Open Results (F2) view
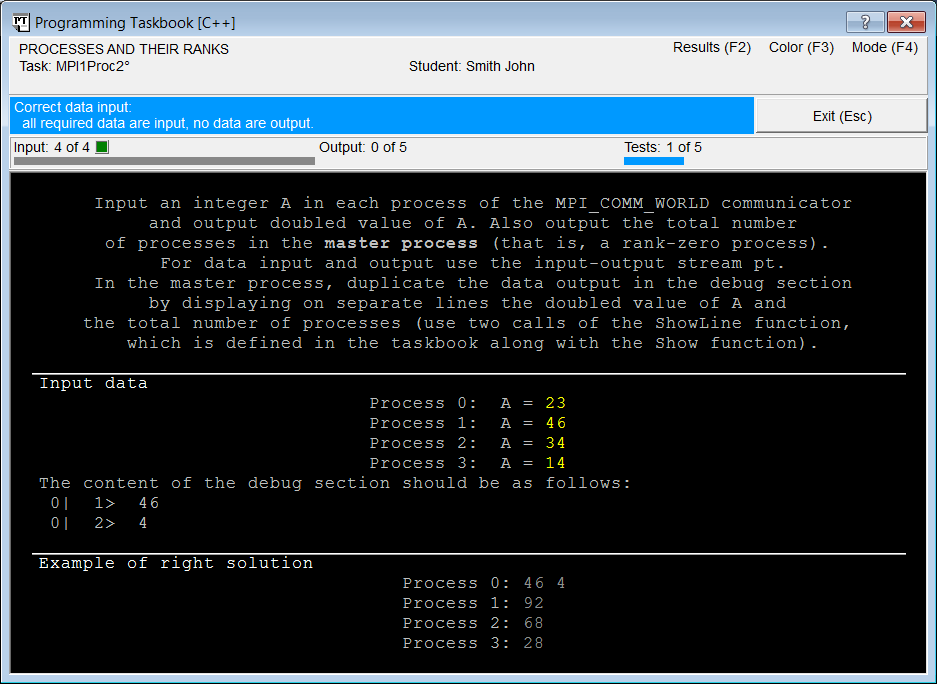The height and width of the screenshot is (684, 937). click(x=712, y=47)
